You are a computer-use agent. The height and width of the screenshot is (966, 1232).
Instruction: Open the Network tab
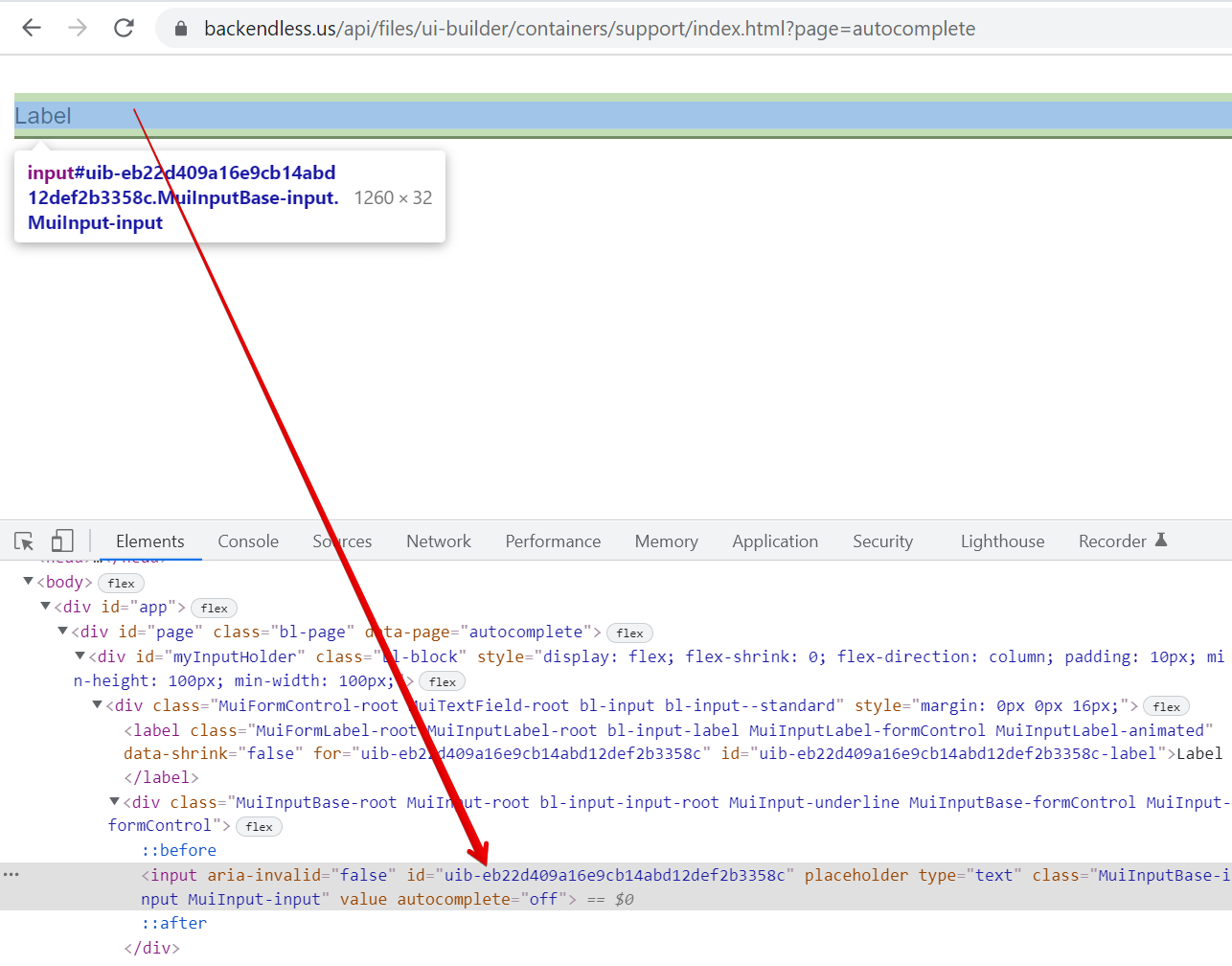[439, 541]
